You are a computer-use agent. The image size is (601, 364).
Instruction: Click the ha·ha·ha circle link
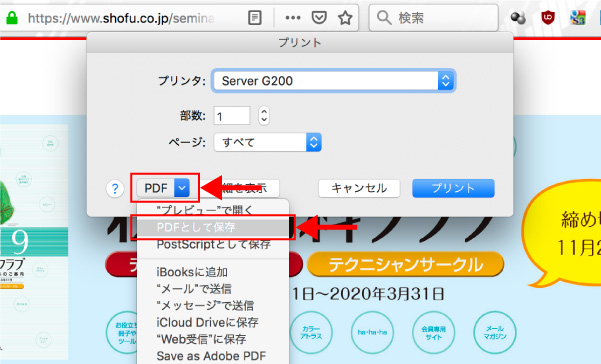pos(372,332)
